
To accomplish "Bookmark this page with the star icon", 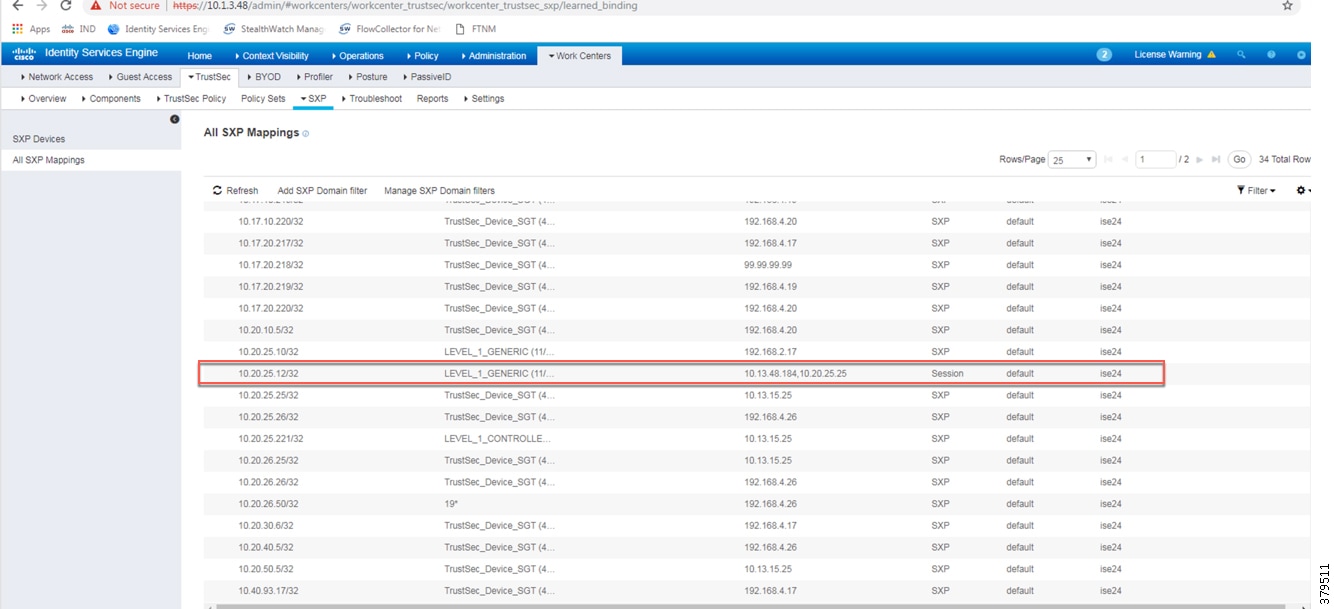I will (1287, 6).
